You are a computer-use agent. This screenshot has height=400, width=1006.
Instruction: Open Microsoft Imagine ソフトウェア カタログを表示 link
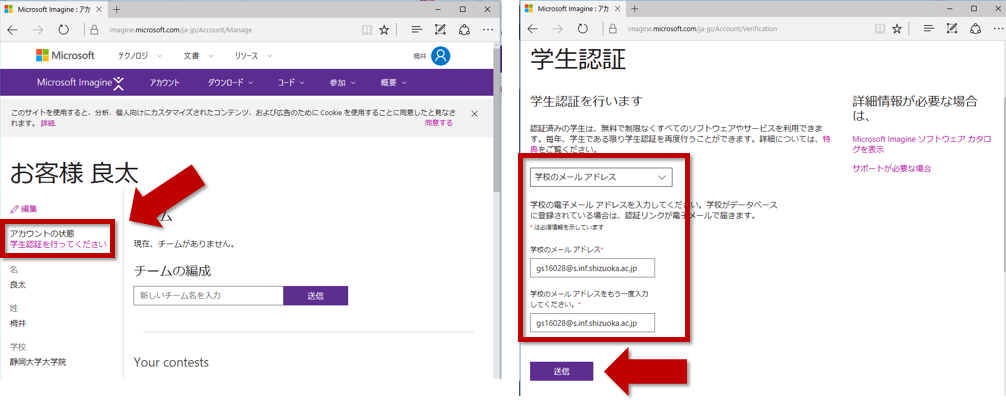(921, 144)
